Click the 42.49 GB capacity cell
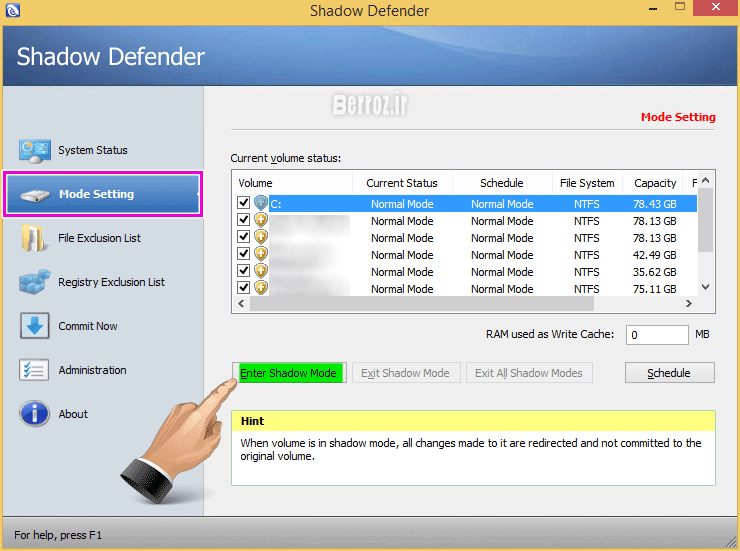This screenshot has width=740, height=551. [655, 255]
